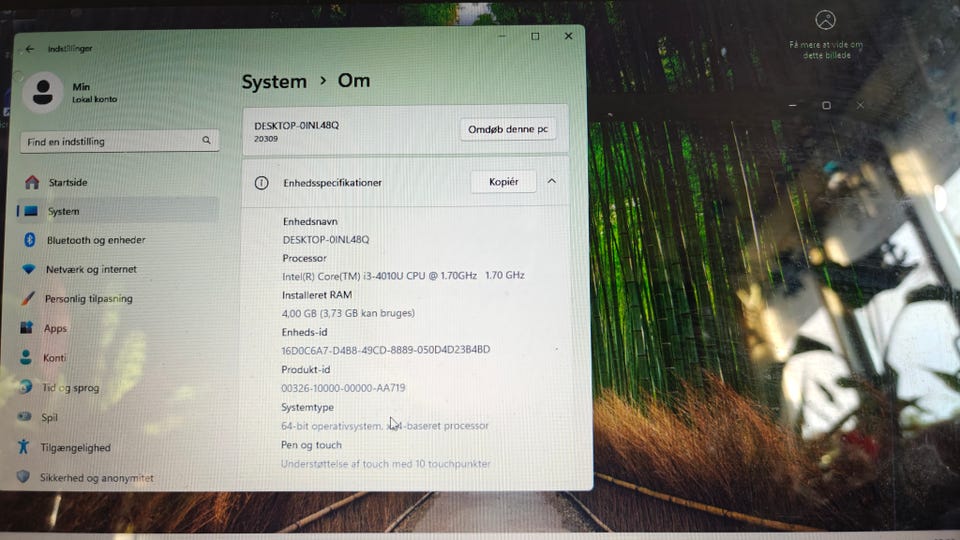Click the info icon beside Enhedsspecifikationer
Image resolution: width=960 pixels, height=540 pixels.
point(261,182)
